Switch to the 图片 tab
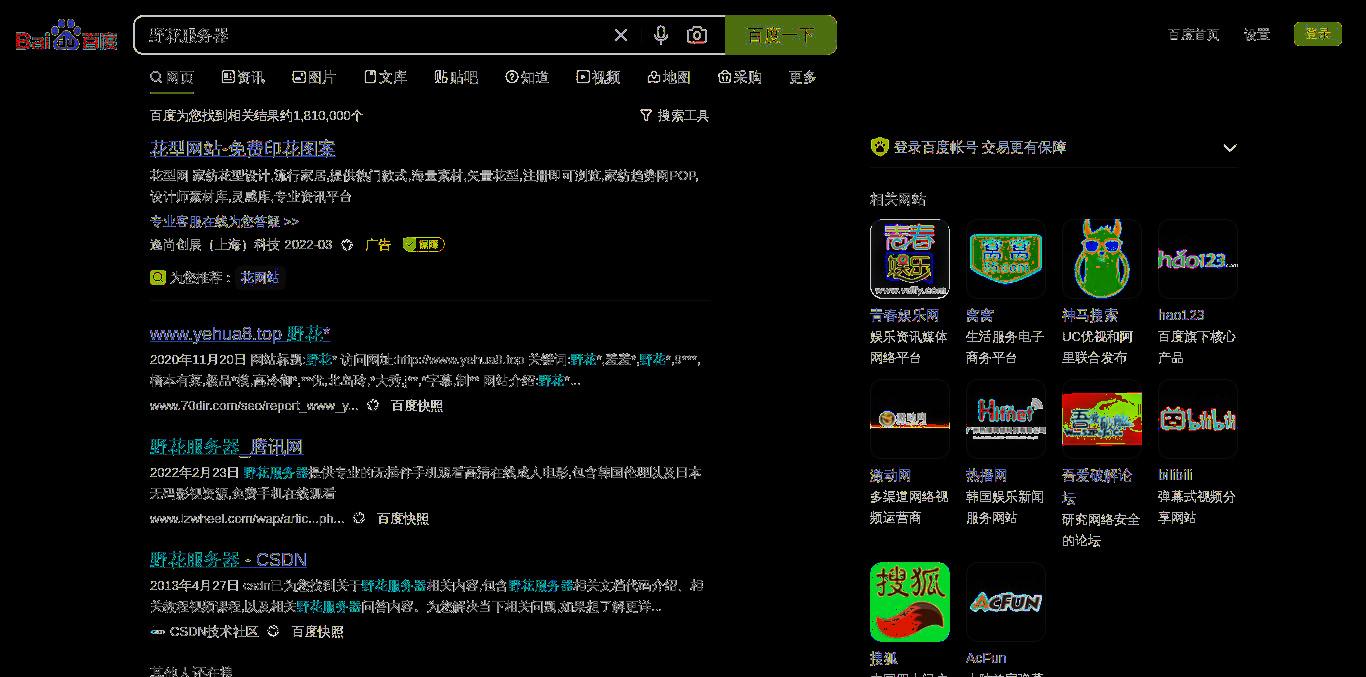This screenshot has height=677, width=1366. (314, 77)
